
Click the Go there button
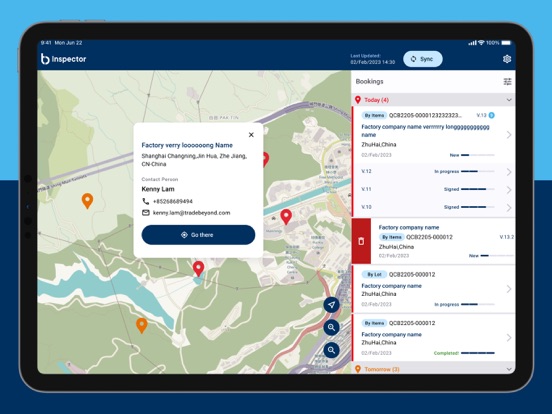pyautogui.click(x=198, y=235)
